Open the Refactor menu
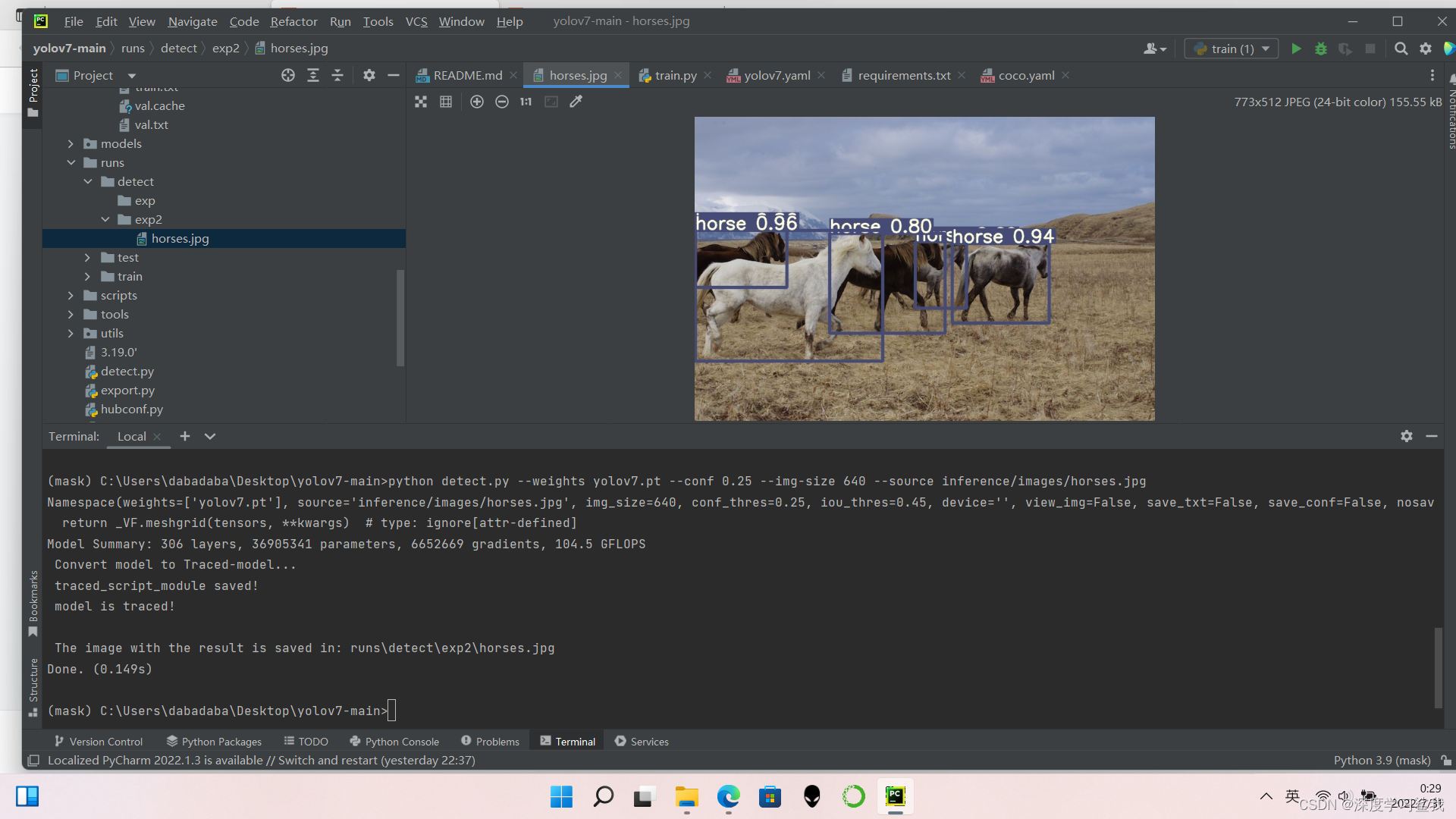 click(293, 21)
